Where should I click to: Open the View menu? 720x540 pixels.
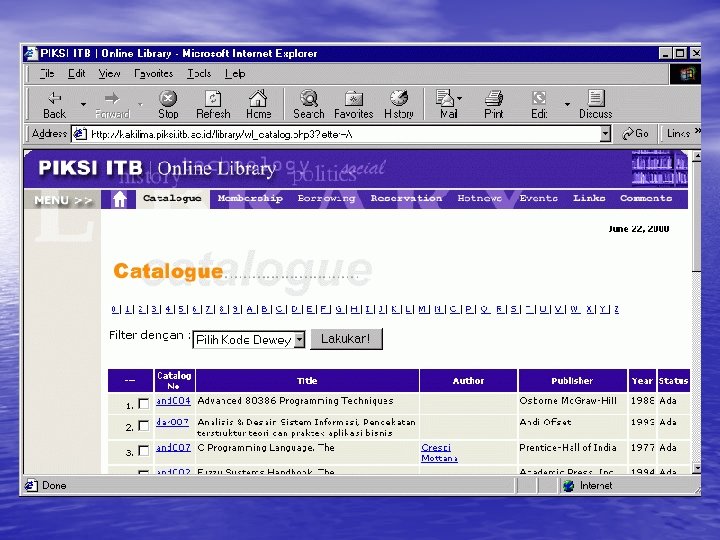(x=109, y=73)
